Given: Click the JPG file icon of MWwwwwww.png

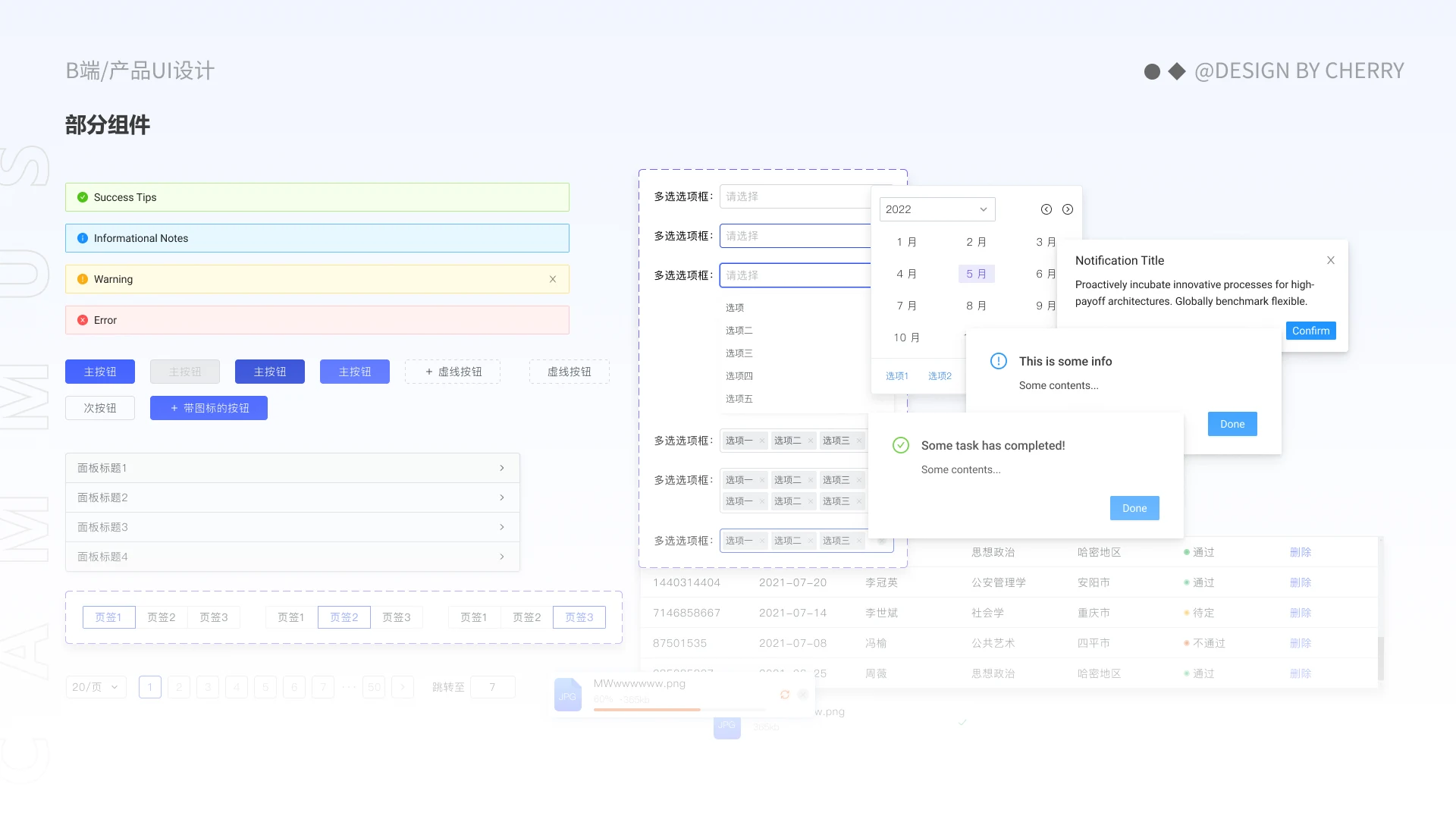Looking at the screenshot, I should click(x=567, y=695).
